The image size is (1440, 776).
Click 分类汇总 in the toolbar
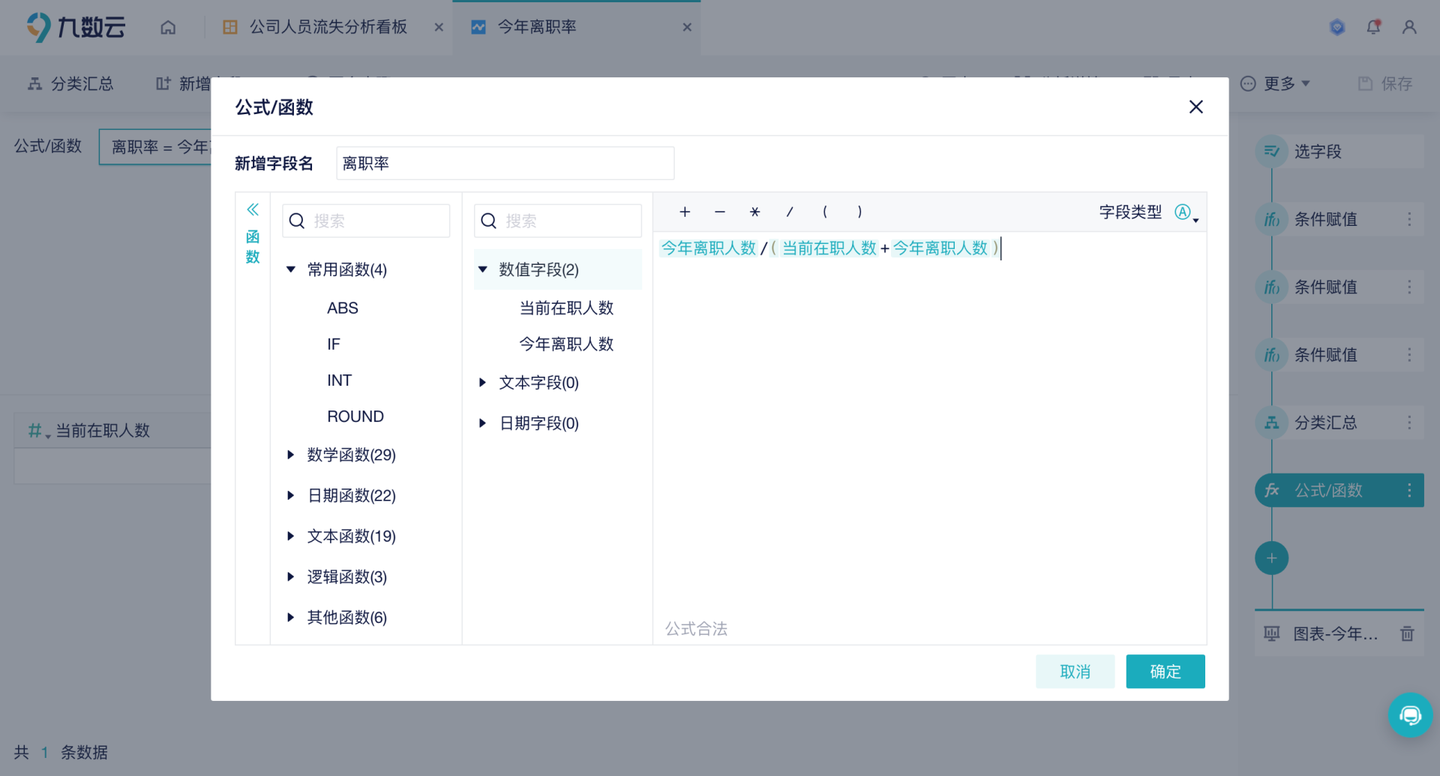point(70,84)
